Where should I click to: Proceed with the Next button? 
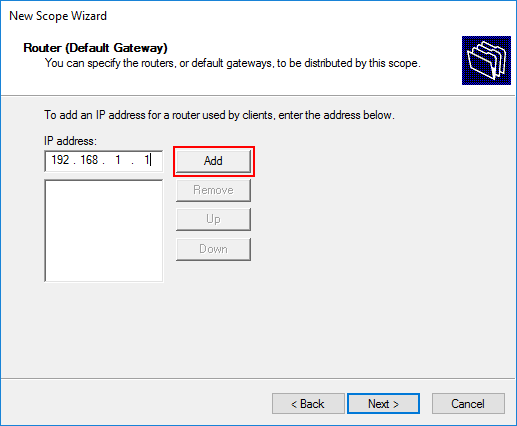click(383, 404)
